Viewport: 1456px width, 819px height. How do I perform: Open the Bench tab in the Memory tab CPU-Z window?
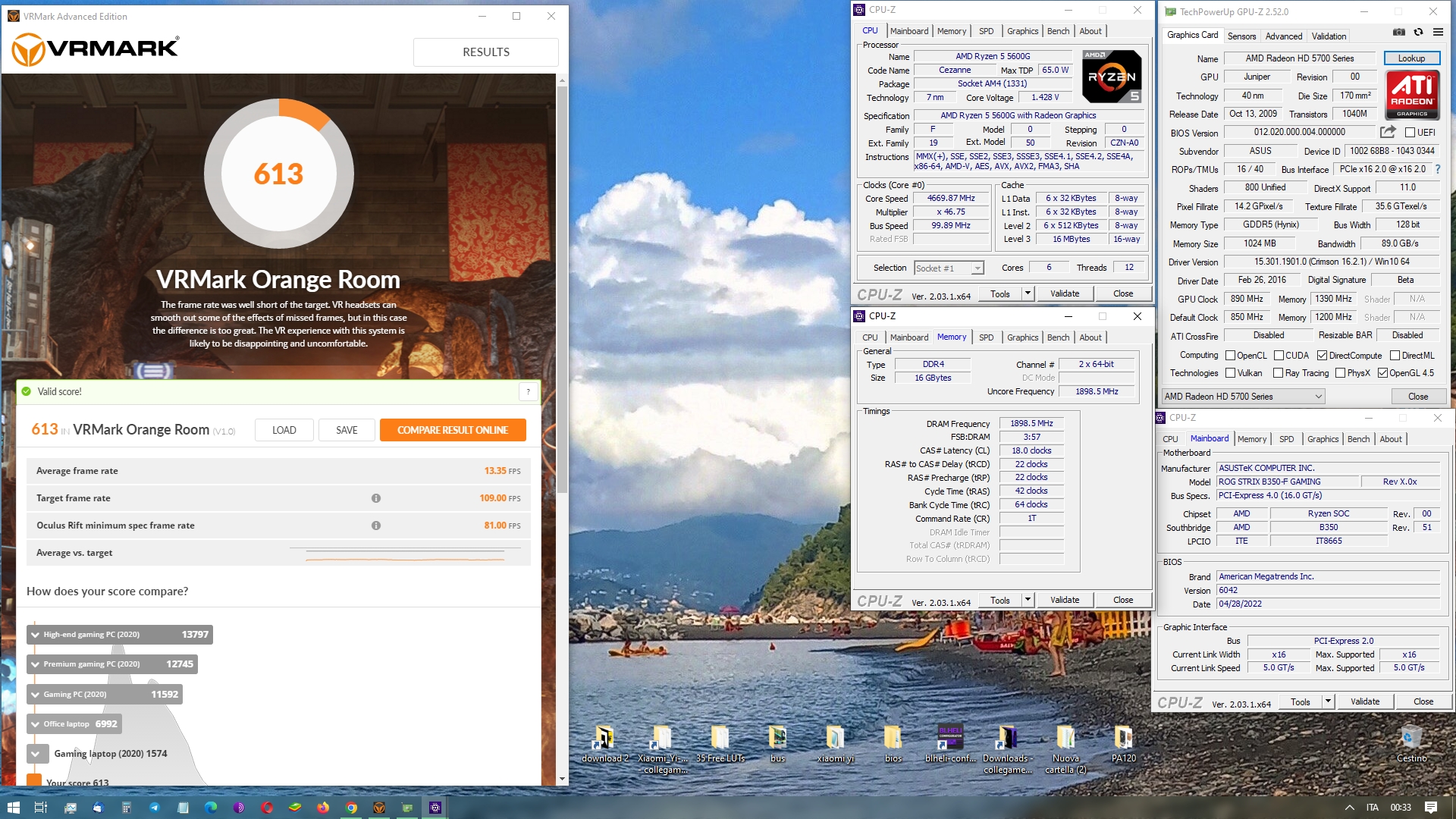coord(1058,337)
